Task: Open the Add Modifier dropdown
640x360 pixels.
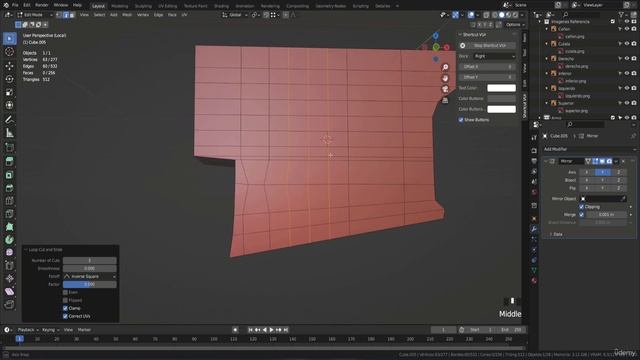Action: 589,149
